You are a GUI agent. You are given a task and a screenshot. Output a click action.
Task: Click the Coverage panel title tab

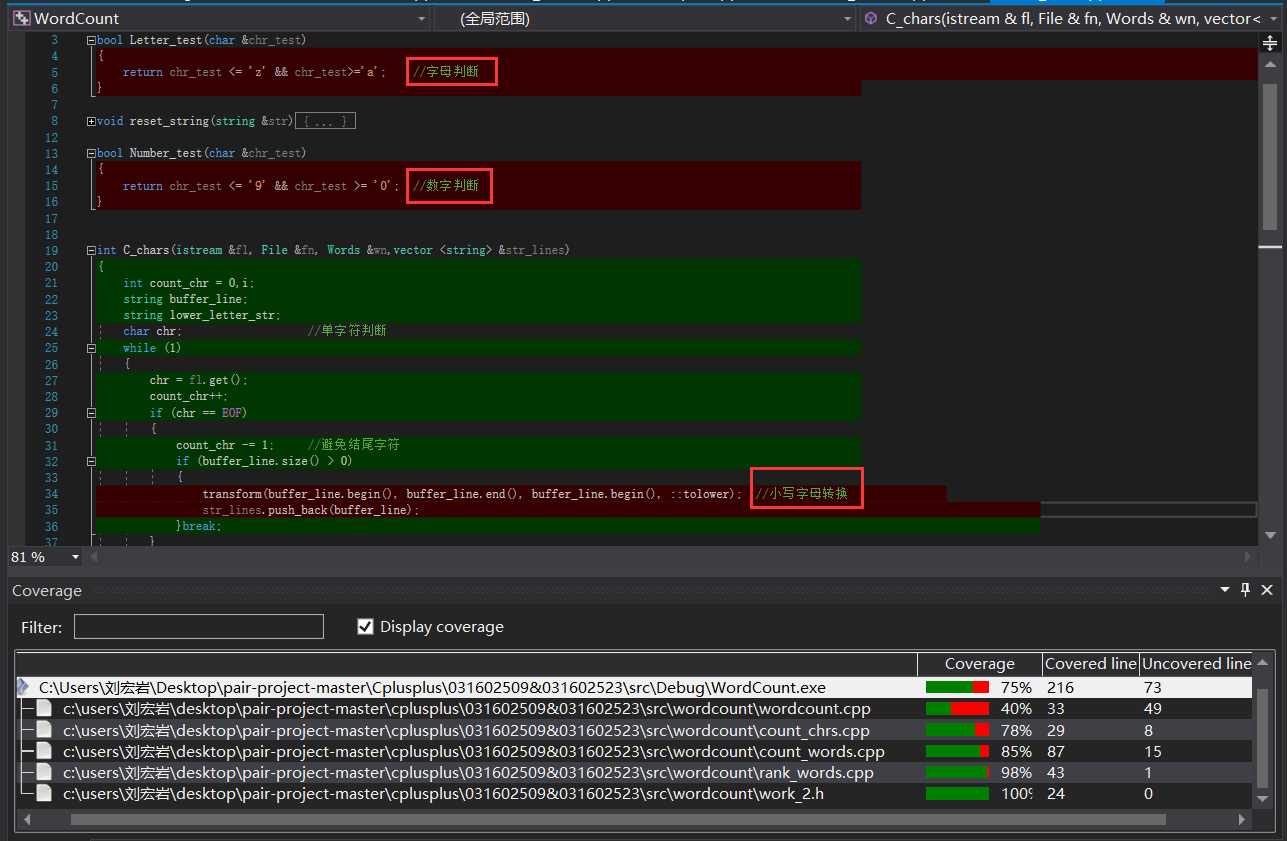tap(47, 591)
